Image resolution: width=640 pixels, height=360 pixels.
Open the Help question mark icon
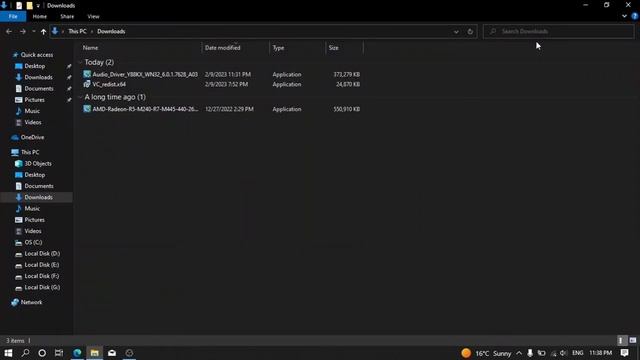pos(635,16)
